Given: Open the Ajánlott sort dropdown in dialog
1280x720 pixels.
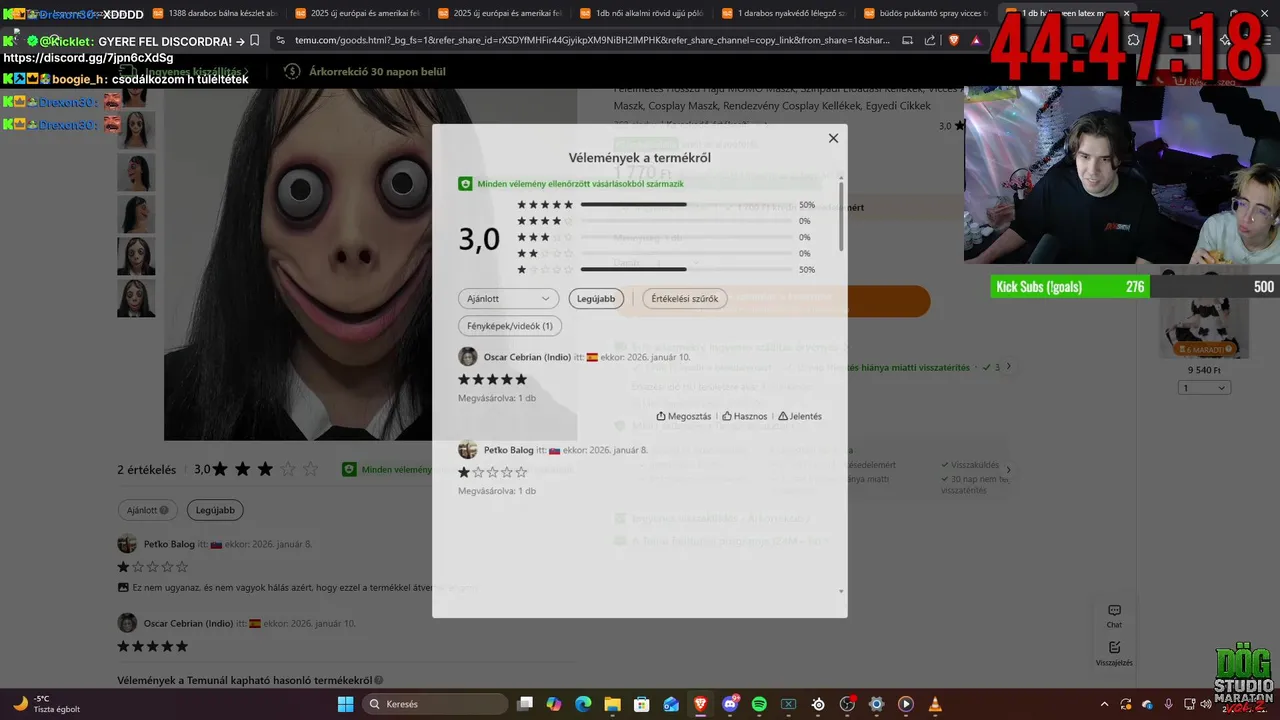Looking at the screenshot, I should [508, 298].
